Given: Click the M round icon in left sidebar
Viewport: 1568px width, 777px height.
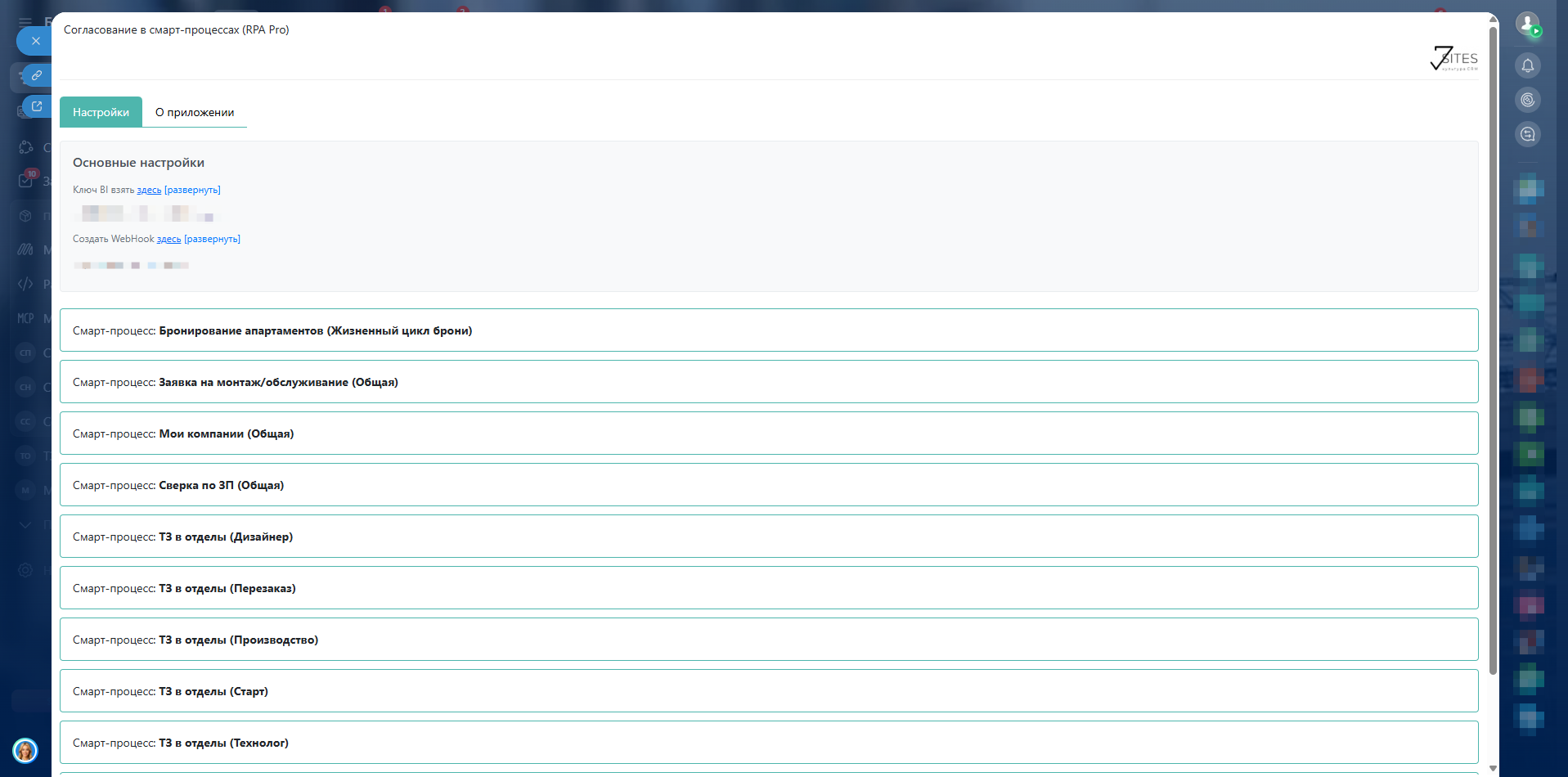Looking at the screenshot, I should coord(26,490).
